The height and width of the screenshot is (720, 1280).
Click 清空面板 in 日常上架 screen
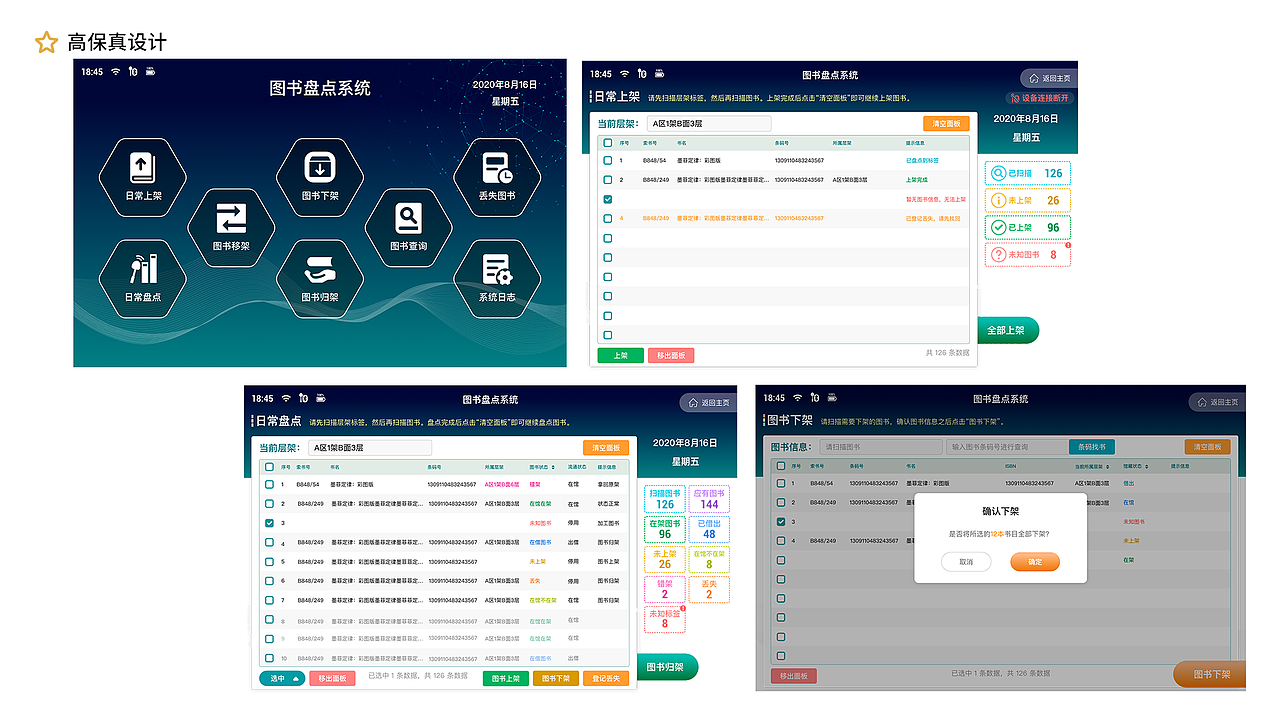946,124
